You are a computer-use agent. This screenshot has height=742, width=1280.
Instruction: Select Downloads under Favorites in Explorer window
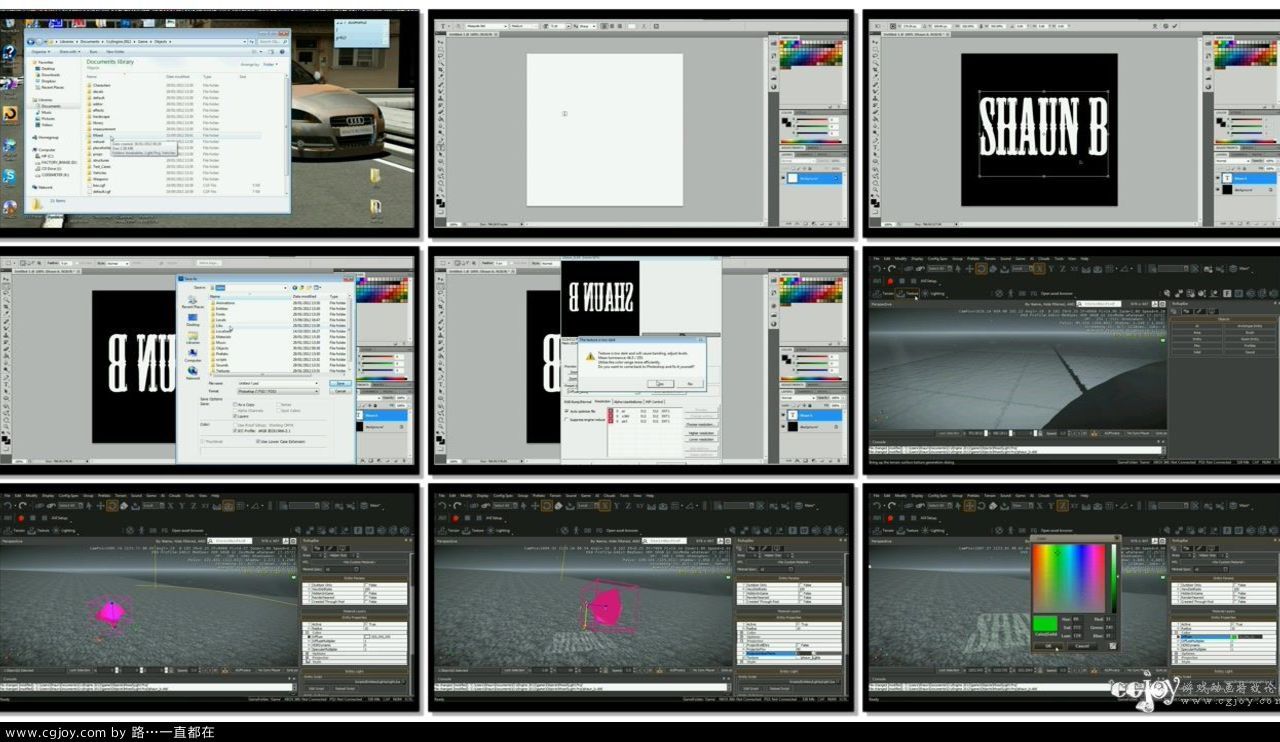click(50, 75)
